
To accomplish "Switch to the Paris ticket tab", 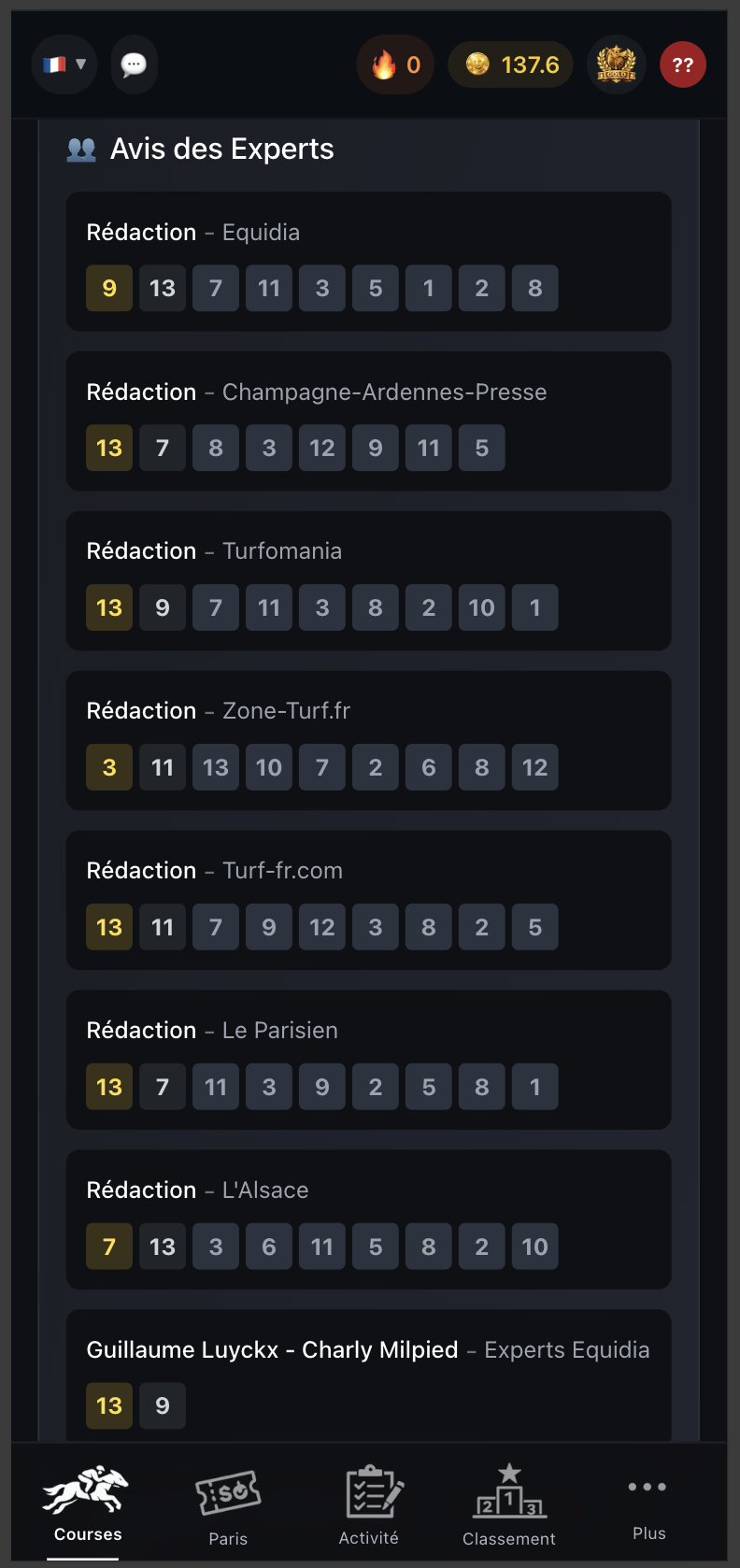I will point(228,1504).
